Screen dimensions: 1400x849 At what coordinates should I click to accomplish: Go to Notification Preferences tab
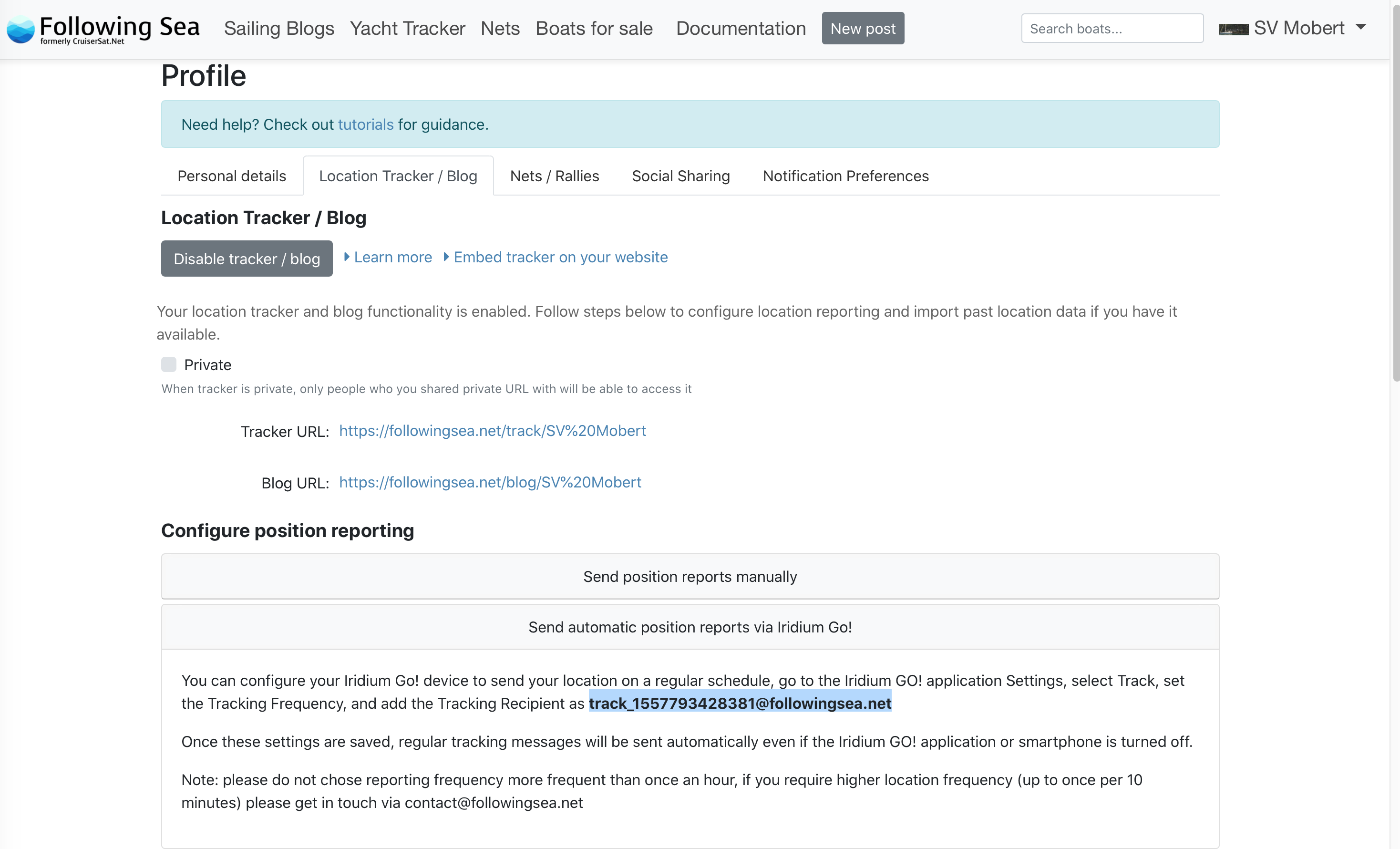click(x=845, y=176)
